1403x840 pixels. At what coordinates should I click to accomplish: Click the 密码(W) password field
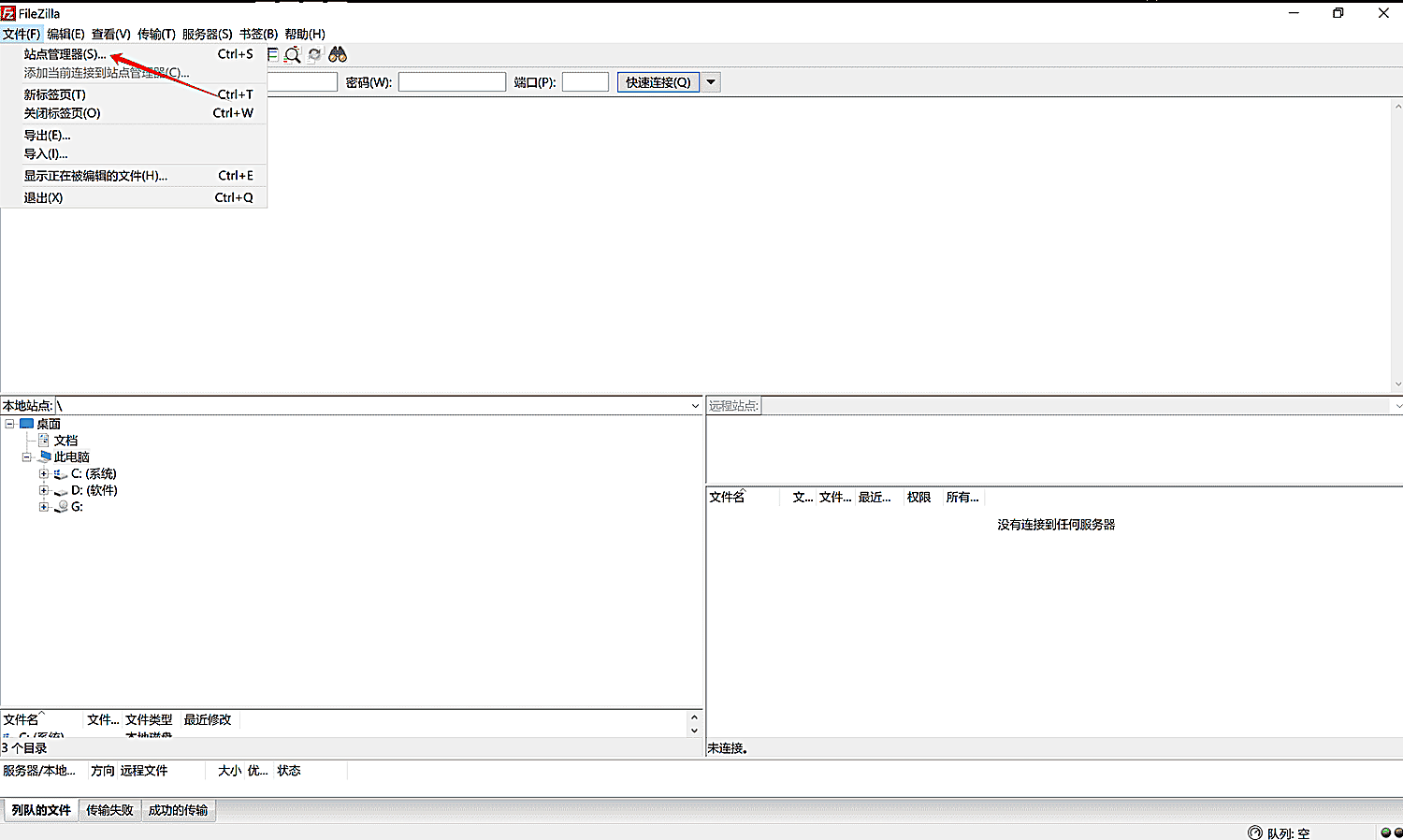click(452, 82)
